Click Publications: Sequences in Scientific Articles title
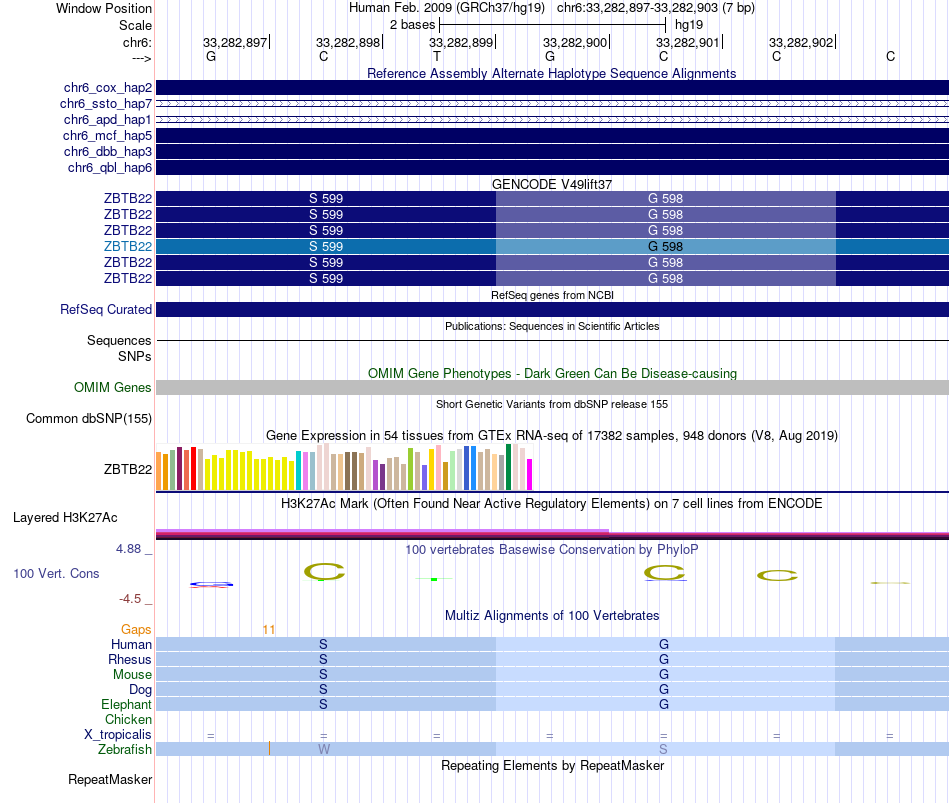Viewport: 950px width, 803px height. [x=552, y=326]
